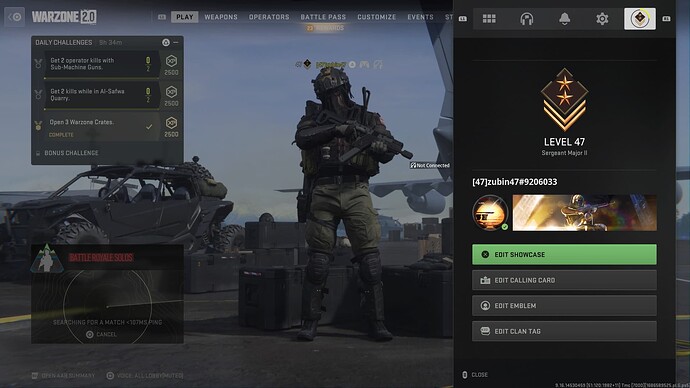Click BATTLE ROYALE SOLOS title
Screen dimensions: 690x388
[x=101, y=258]
